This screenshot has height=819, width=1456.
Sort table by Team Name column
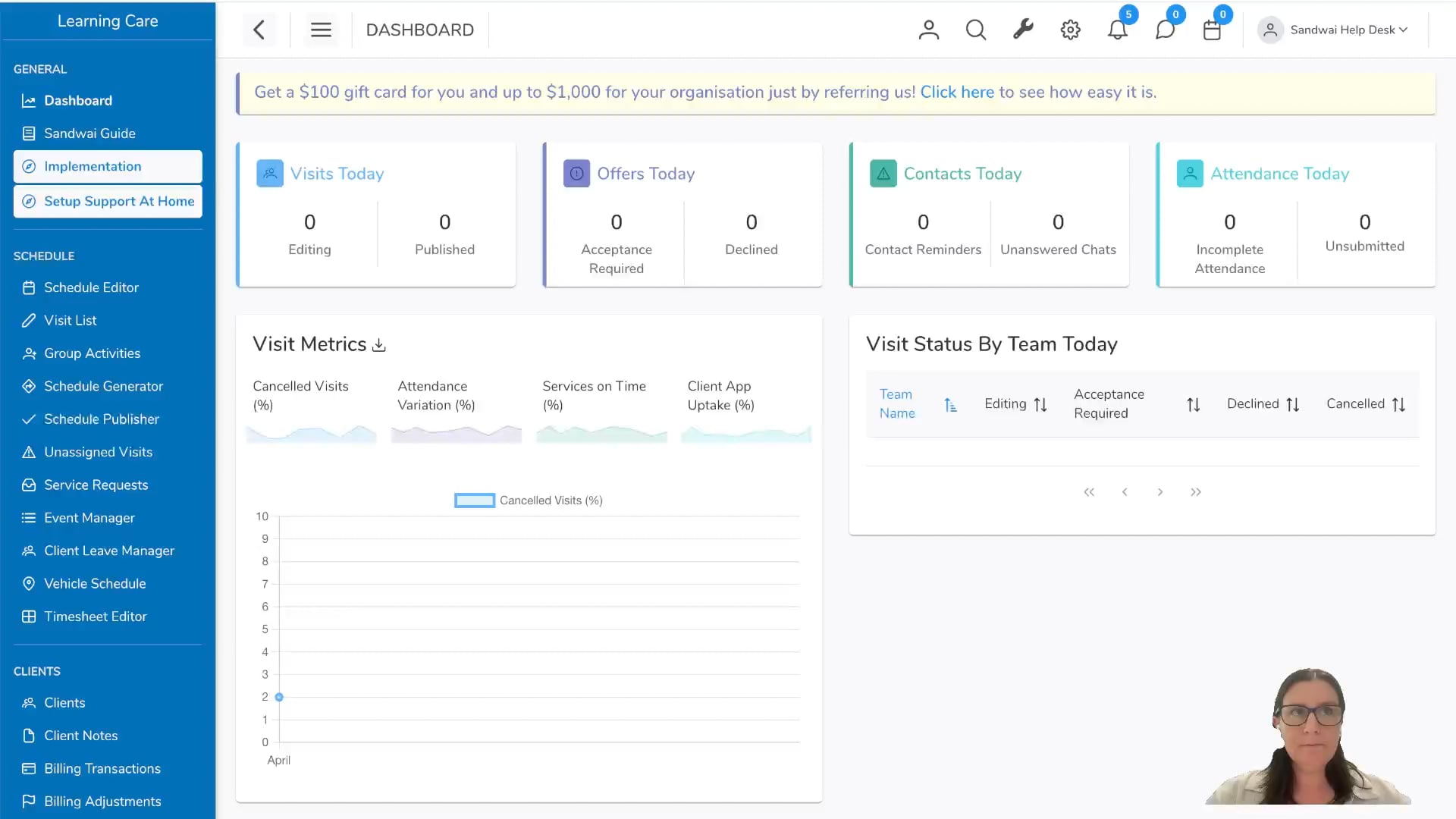tap(950, 405)
